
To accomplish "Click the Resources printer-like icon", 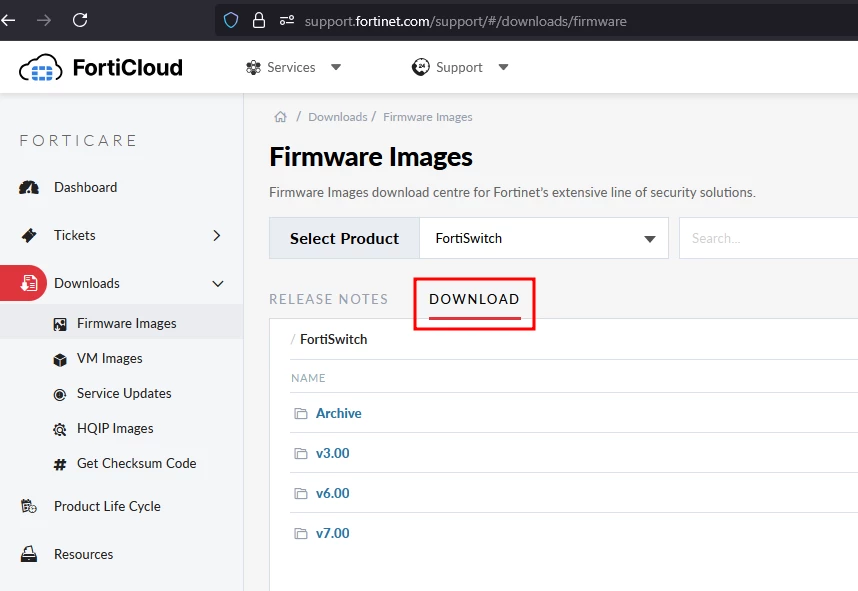I will [28, 554].
